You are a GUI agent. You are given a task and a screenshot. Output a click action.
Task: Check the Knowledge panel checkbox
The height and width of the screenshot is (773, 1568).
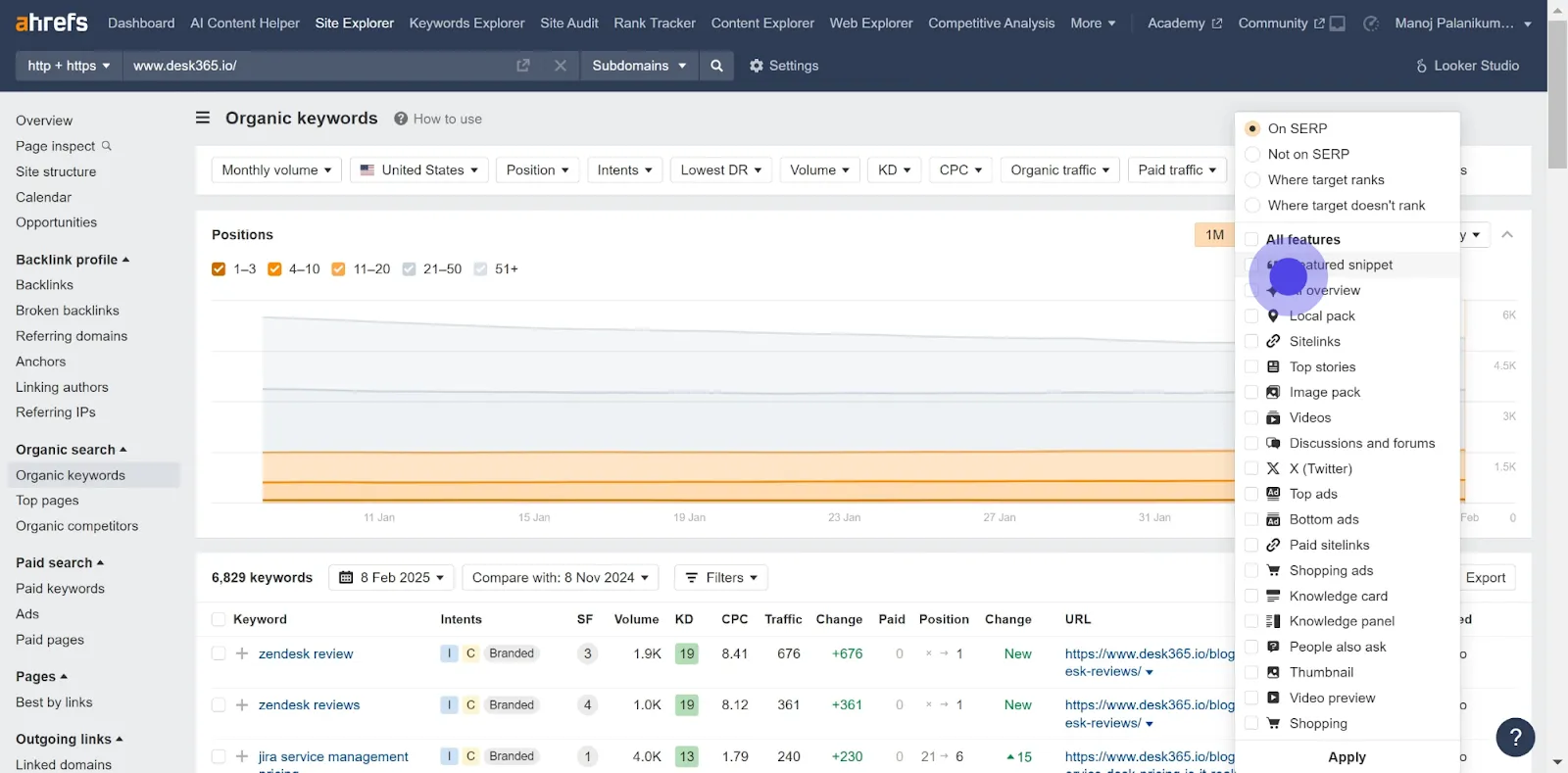[x=1251, y=621]
